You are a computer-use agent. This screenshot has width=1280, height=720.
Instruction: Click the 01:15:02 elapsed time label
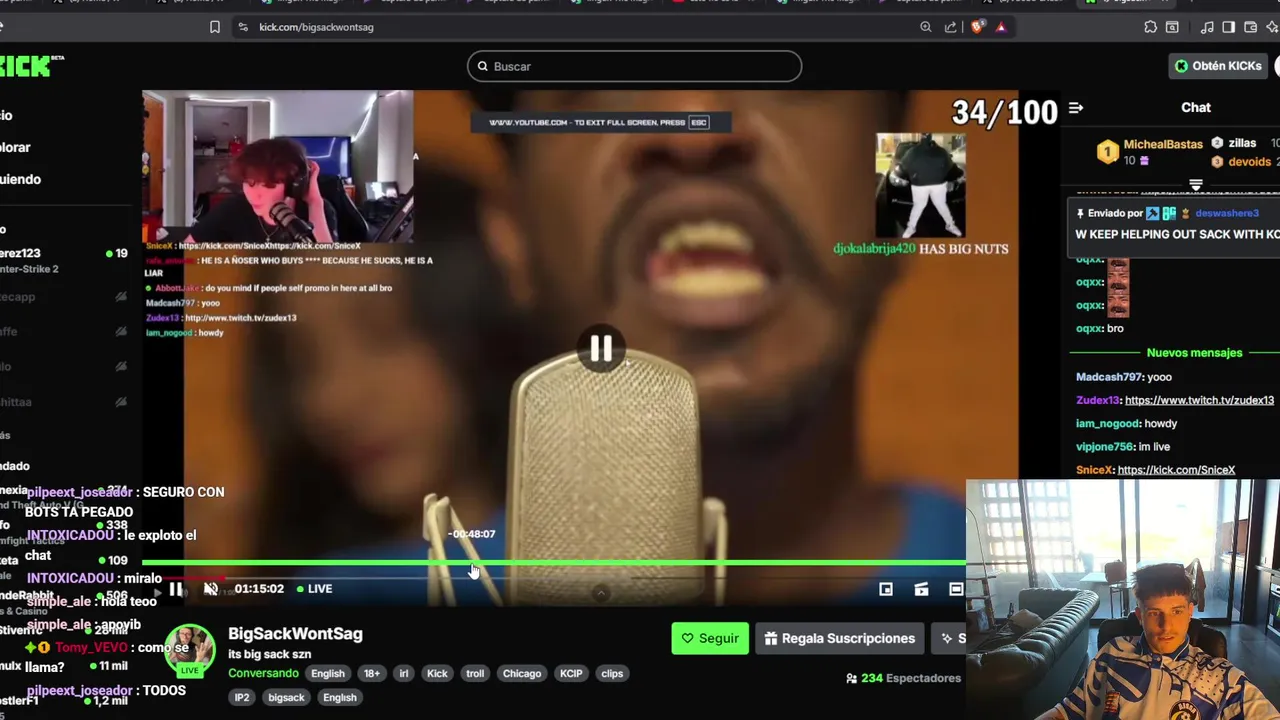click(259, 589)
